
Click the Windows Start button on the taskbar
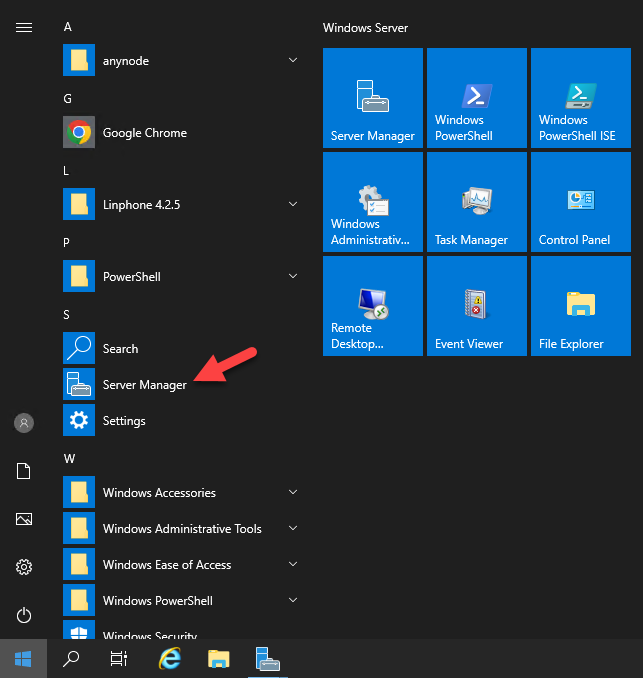tap(23, 659)
